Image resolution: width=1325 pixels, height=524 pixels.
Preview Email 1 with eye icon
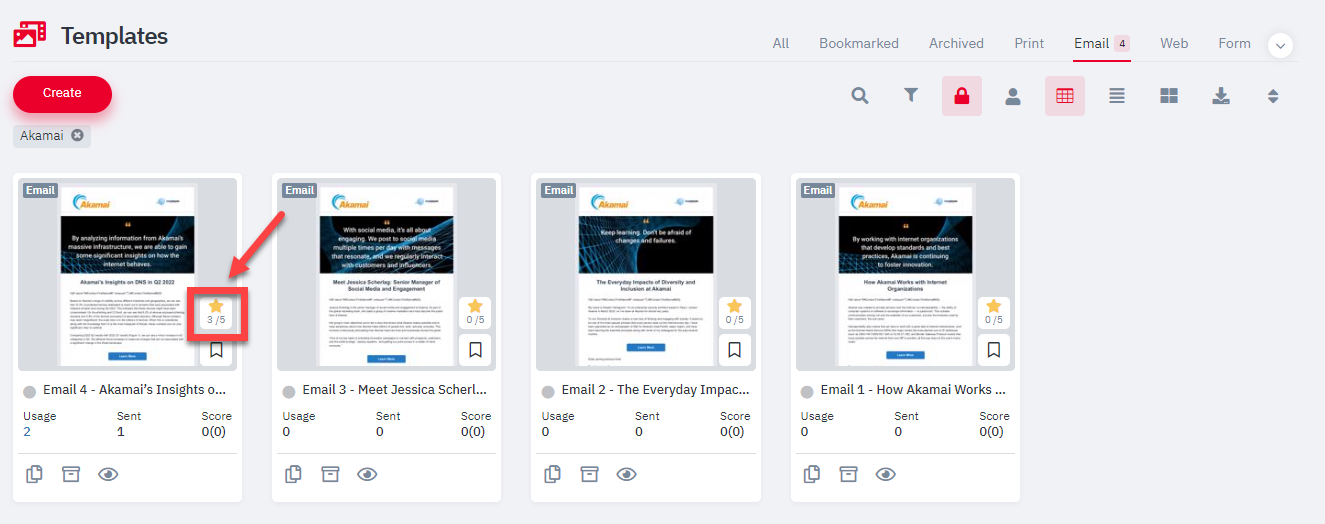click(885, 474)
